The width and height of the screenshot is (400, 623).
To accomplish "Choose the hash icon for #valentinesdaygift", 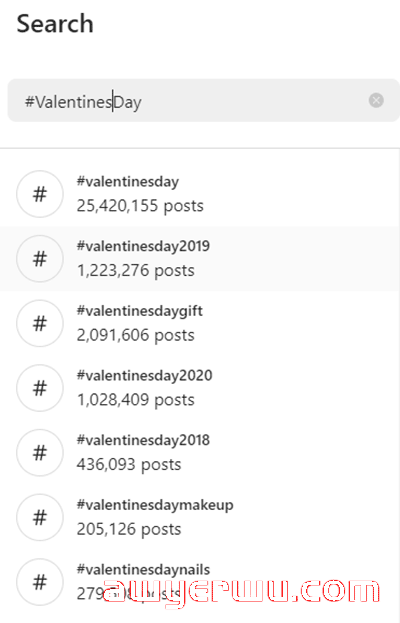I will click(40, 323).
